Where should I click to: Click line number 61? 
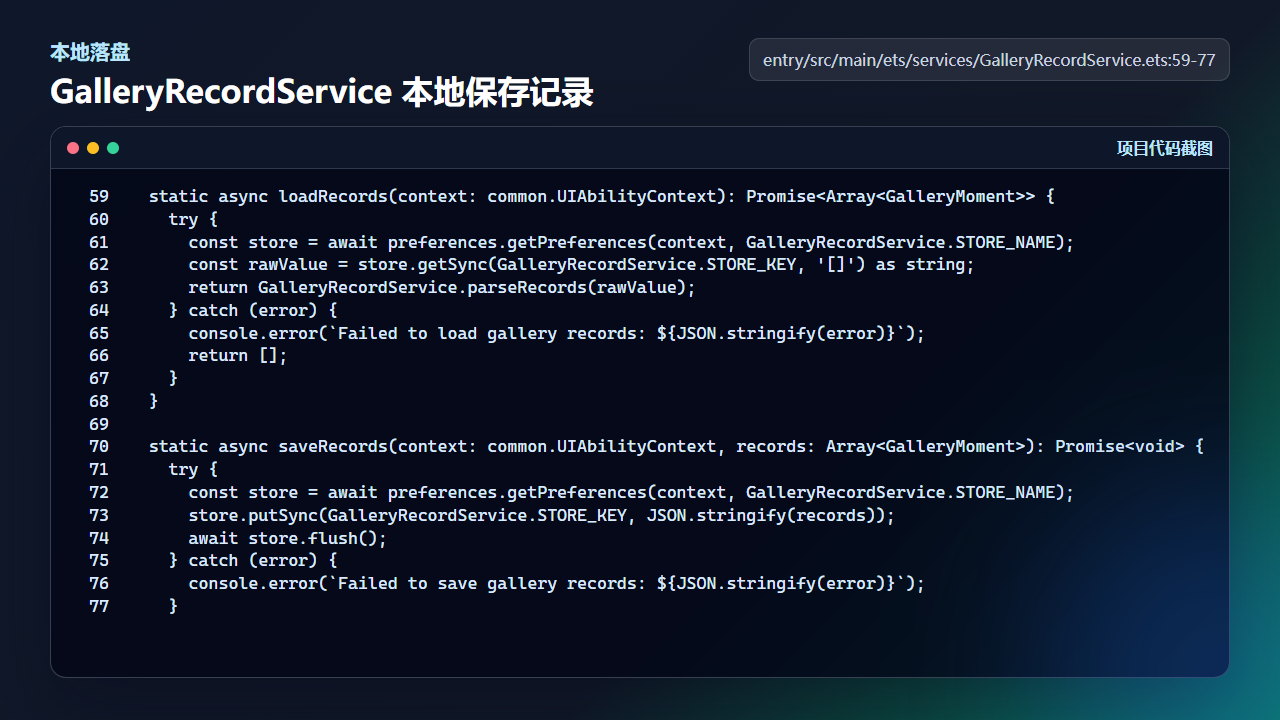point(99,242)
